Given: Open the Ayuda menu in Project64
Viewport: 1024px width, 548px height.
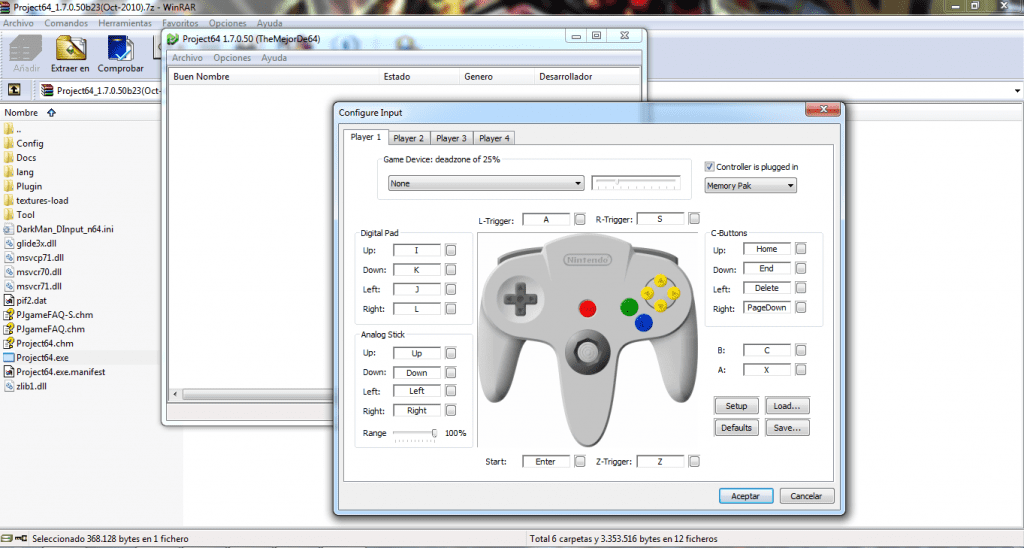Looking at the screenshot, I should (x=274, y=57).
